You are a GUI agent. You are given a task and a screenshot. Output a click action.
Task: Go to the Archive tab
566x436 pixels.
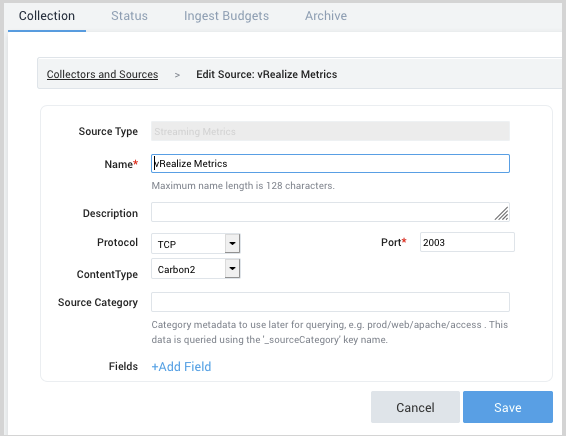tap(326, 16)
